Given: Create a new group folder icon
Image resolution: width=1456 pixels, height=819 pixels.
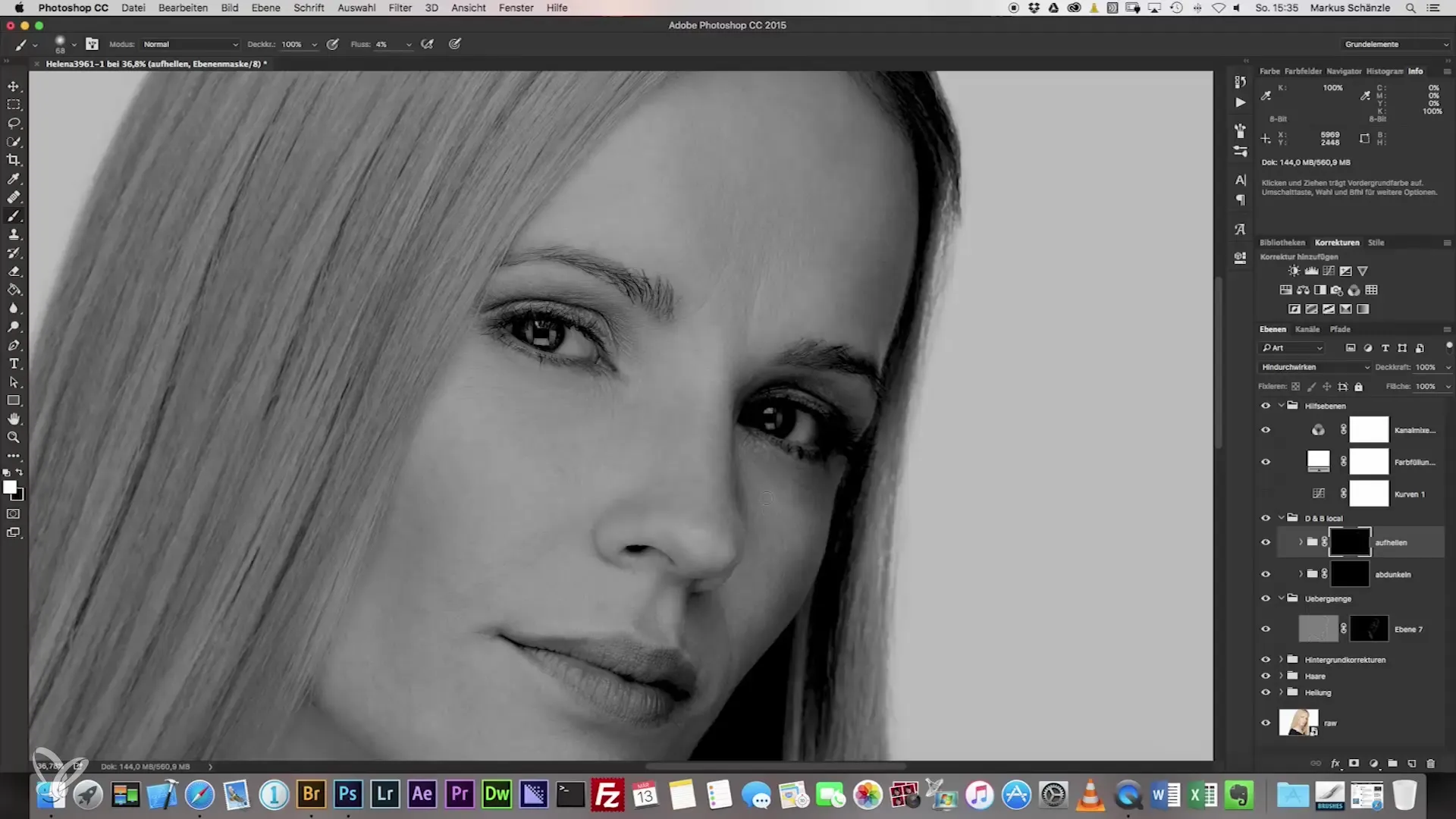Looking at the screenshot, I should 1393,764.
